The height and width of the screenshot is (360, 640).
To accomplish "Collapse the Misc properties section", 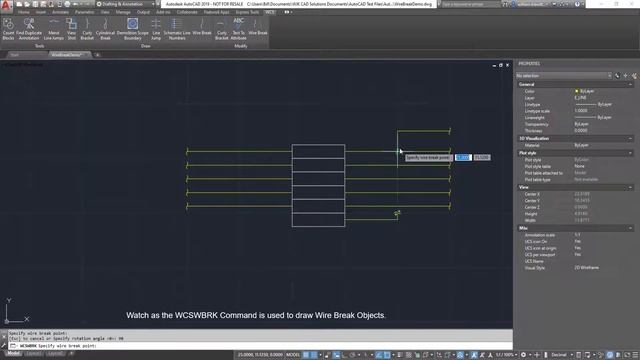I will point(630,228).
